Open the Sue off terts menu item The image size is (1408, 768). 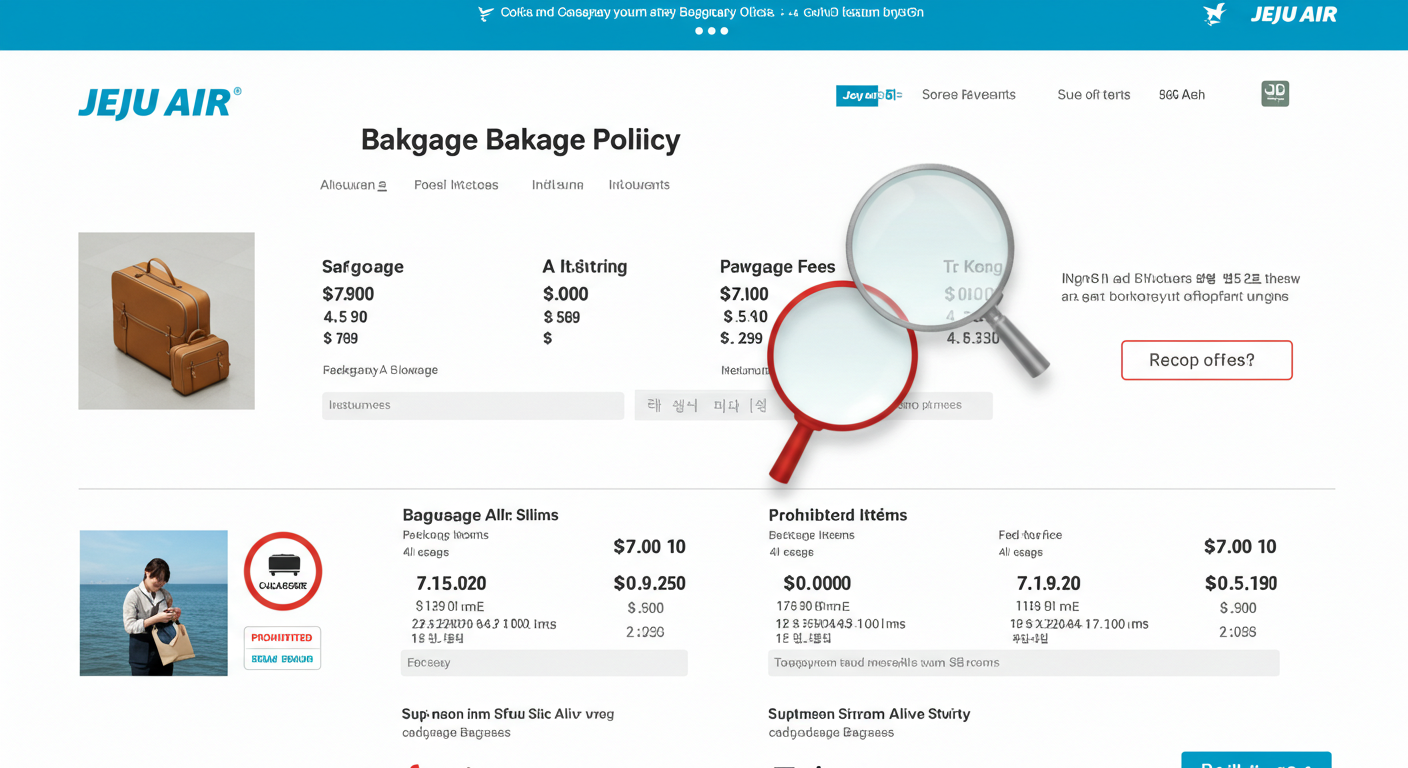click(1093, 95)
